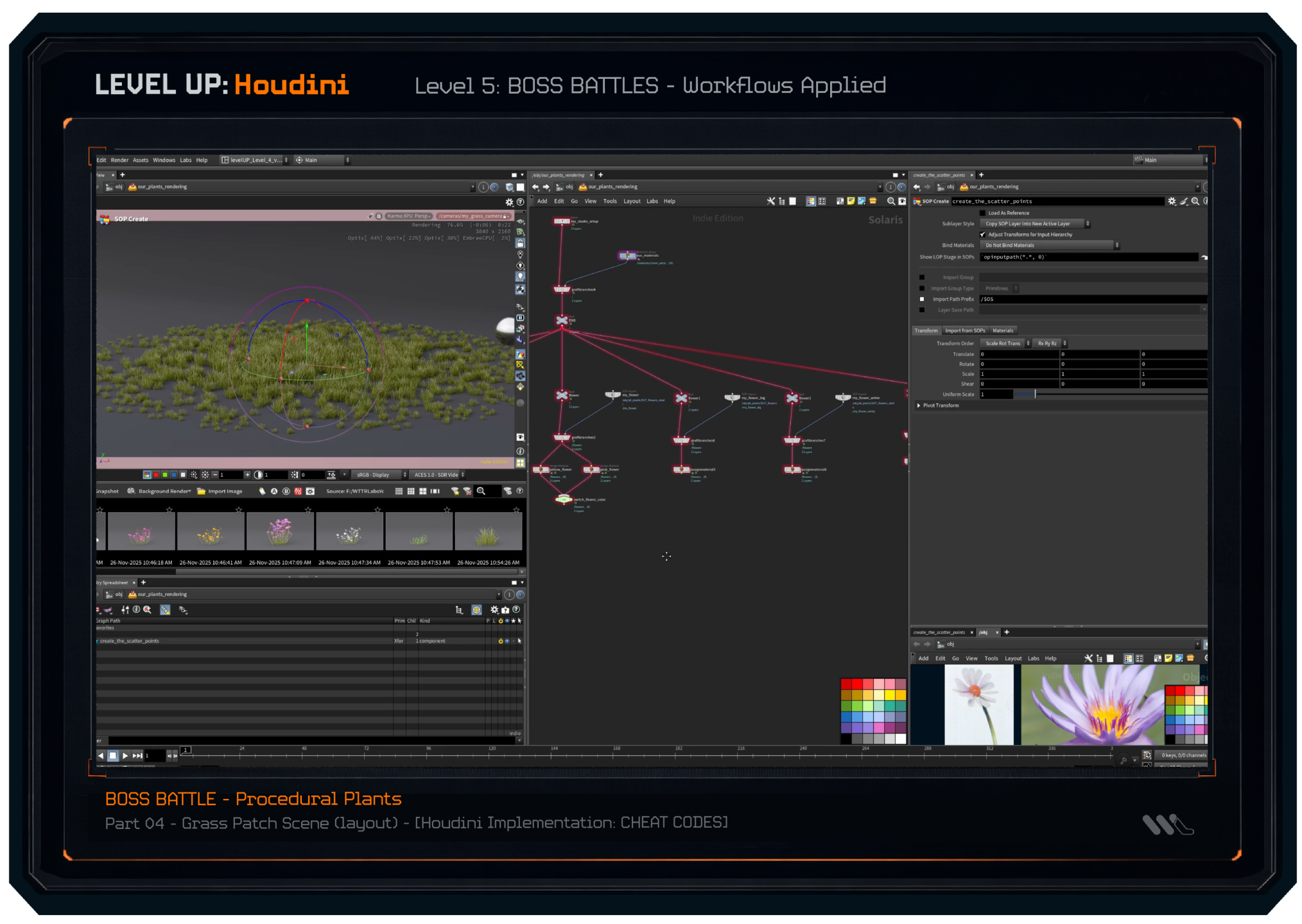
Task: Click the back arrow in network editor path bar
Action: tap(535, 187)
